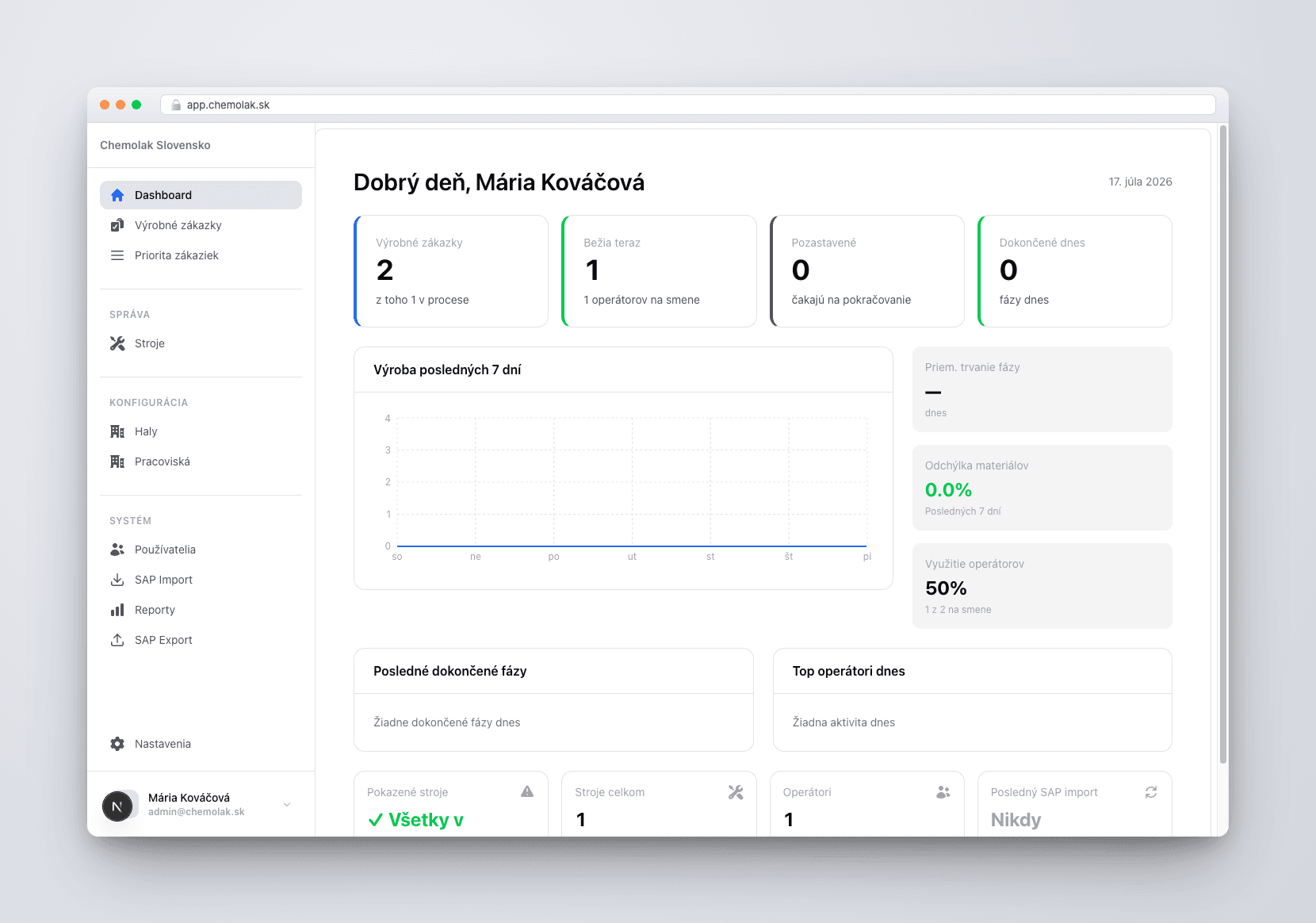Click the user avatar at sidebar bottom
The image size is (1316, 923).
coord(117,806)
